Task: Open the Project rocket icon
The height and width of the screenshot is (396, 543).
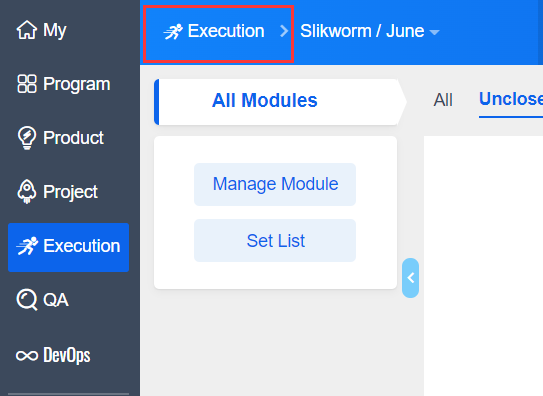Action: click(x=27, y=191)
